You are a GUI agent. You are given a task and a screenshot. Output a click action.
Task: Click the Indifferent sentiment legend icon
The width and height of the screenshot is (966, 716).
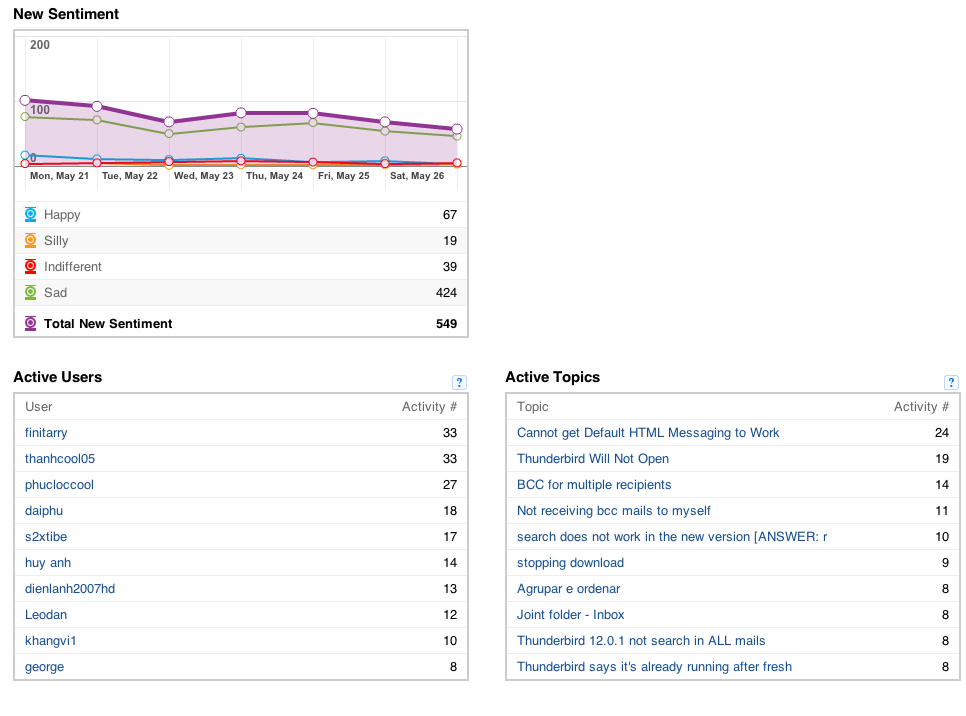[x=30, y=266]
